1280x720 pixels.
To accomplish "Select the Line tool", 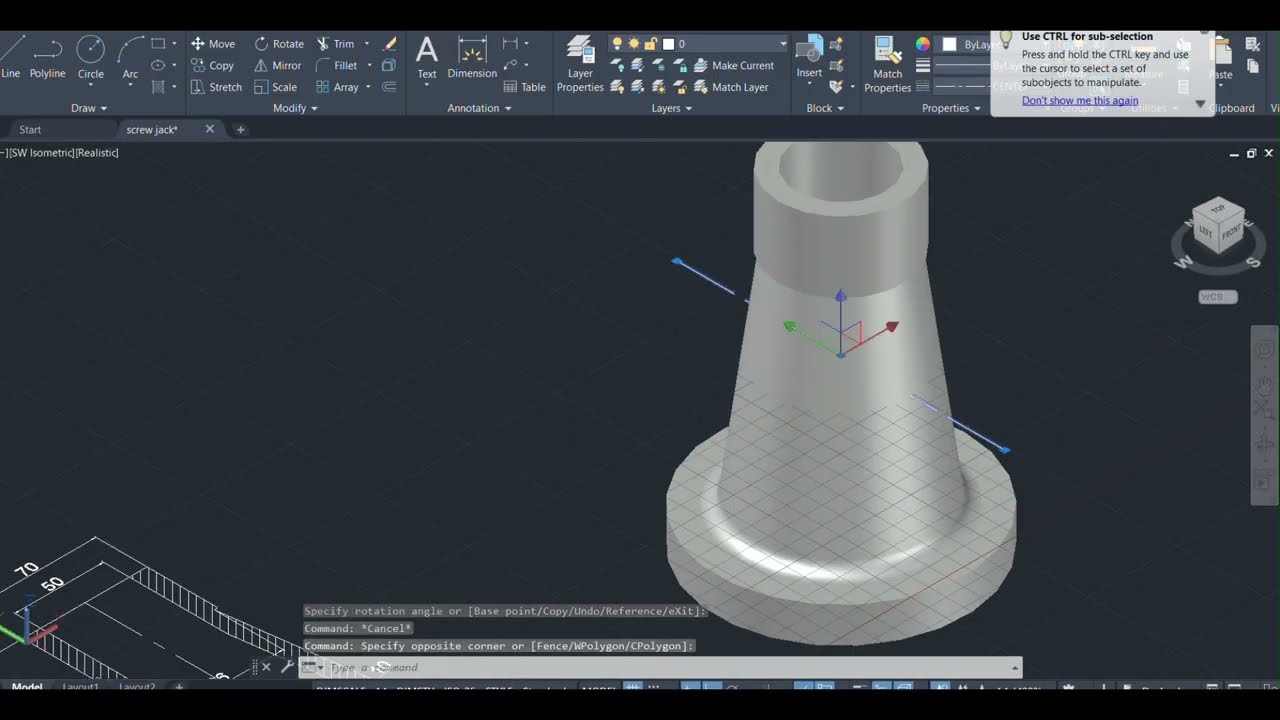I will click(11, 57).
